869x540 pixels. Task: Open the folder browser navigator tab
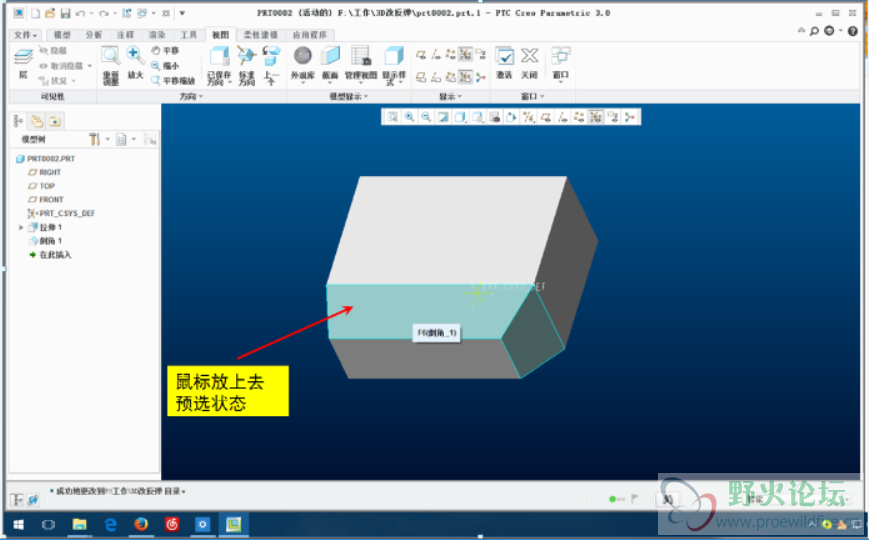point(37,121)
